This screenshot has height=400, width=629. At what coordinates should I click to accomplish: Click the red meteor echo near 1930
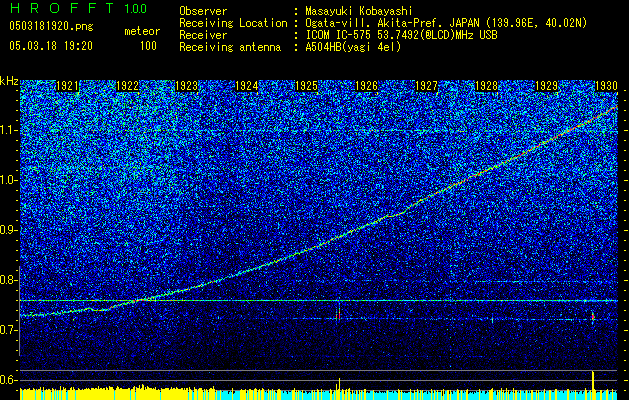(593, 317)
